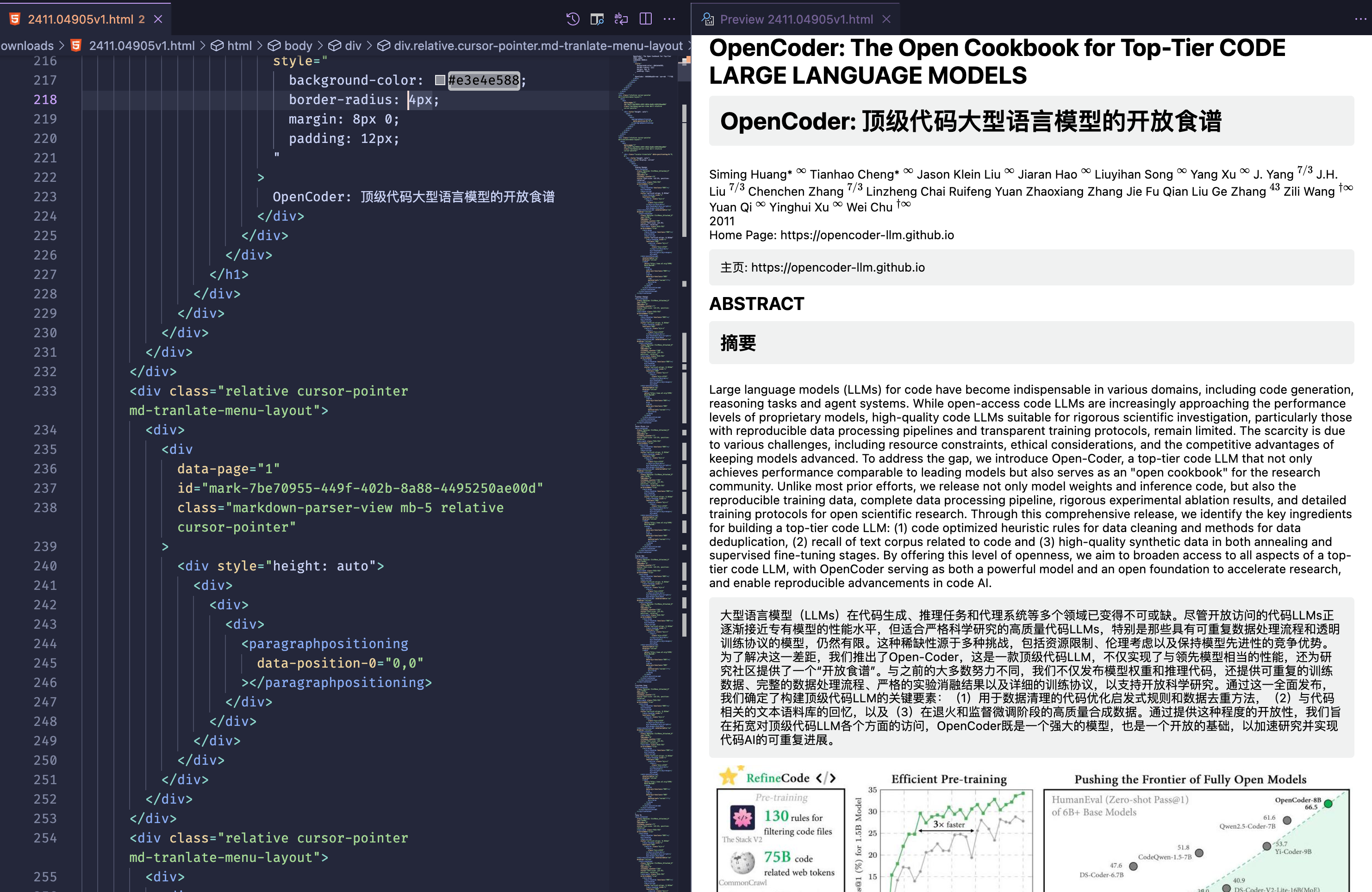Click the cube symbol icon beside body breadcrumb
1372x892 pixels.
click(x=274, y=45)
